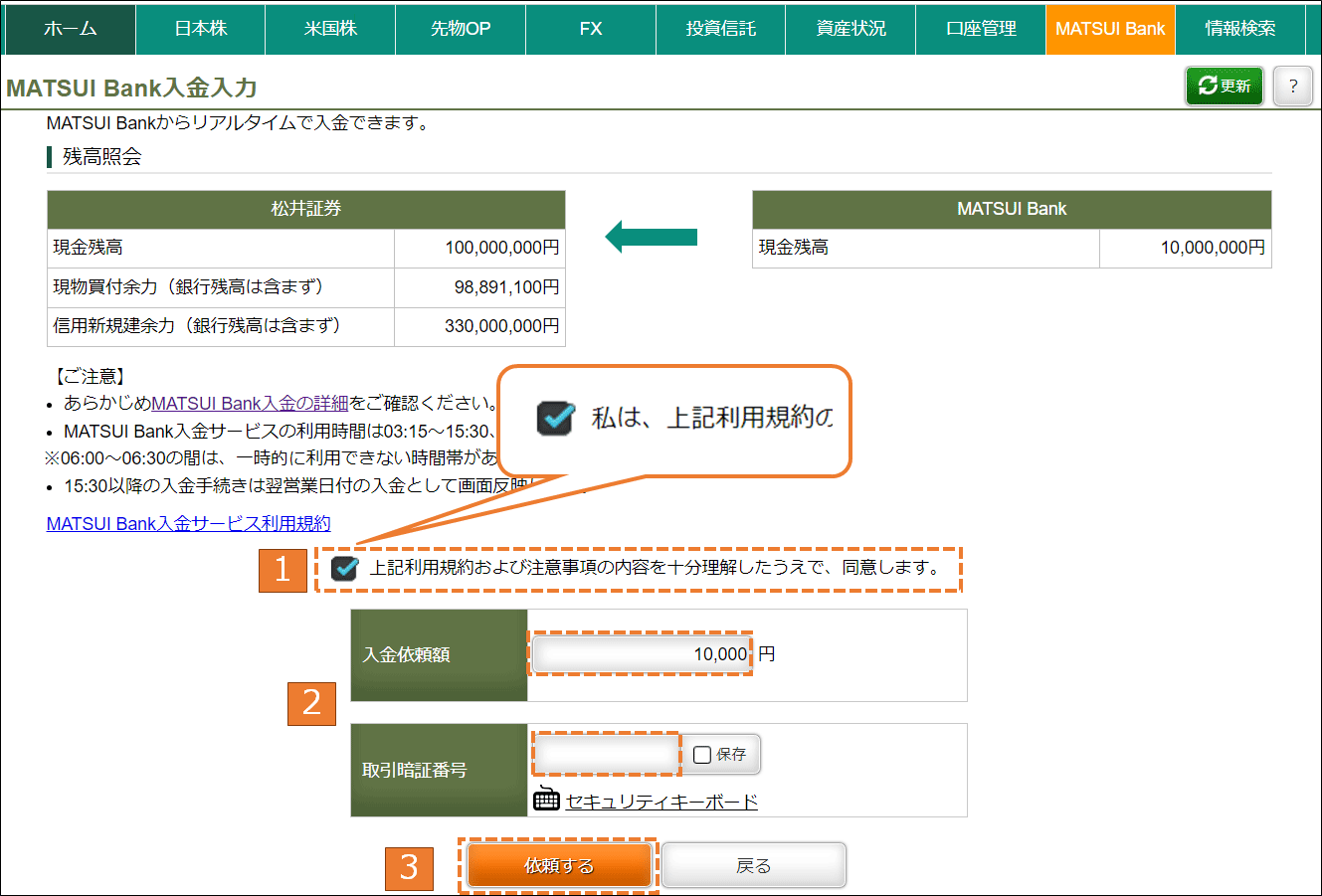This screenshot has width=1322, height=896.
Task: Open help with the ? button
Action: (x=1293, y=86)
